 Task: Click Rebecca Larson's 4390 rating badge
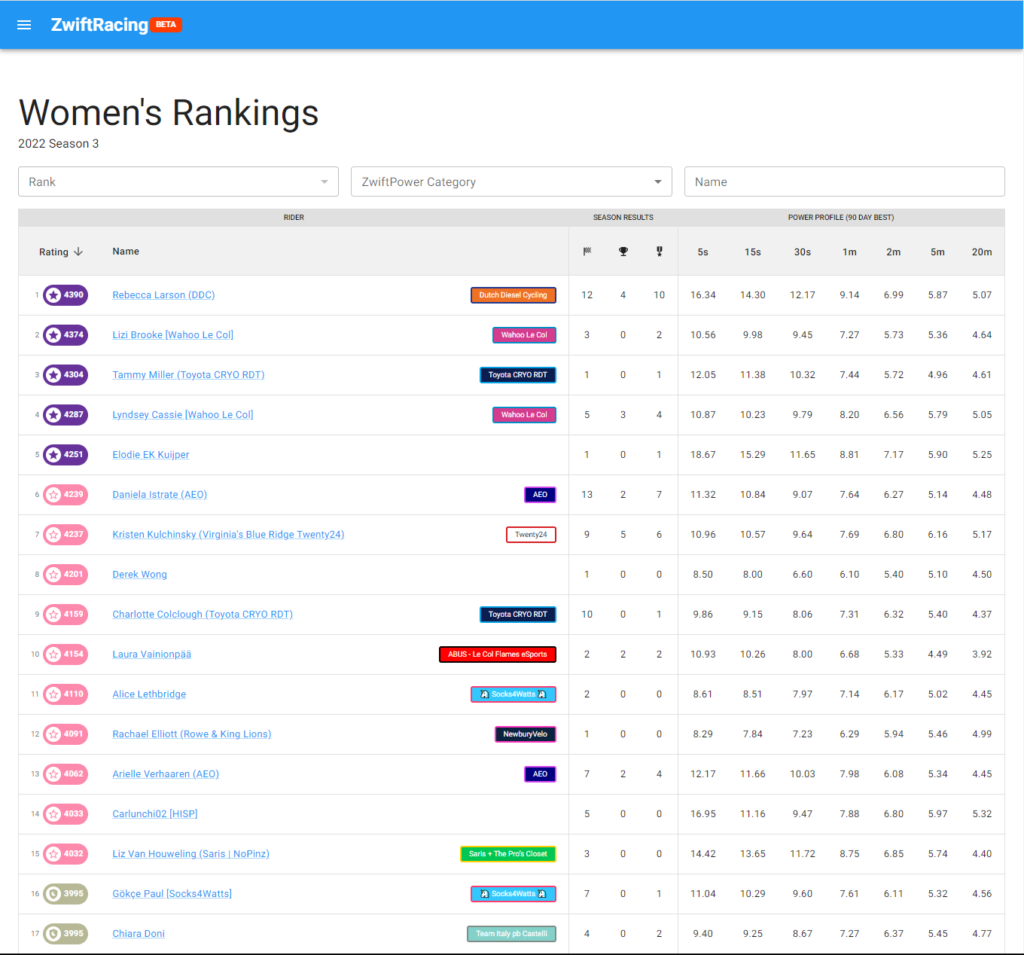65,295
